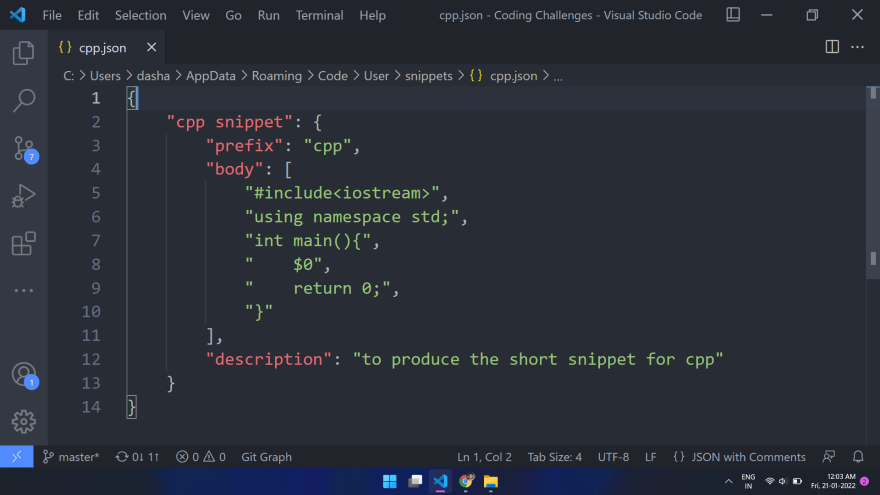Open Git Graph from status bar
This screenshot has width=880, height=495.
tap(267, 457)
